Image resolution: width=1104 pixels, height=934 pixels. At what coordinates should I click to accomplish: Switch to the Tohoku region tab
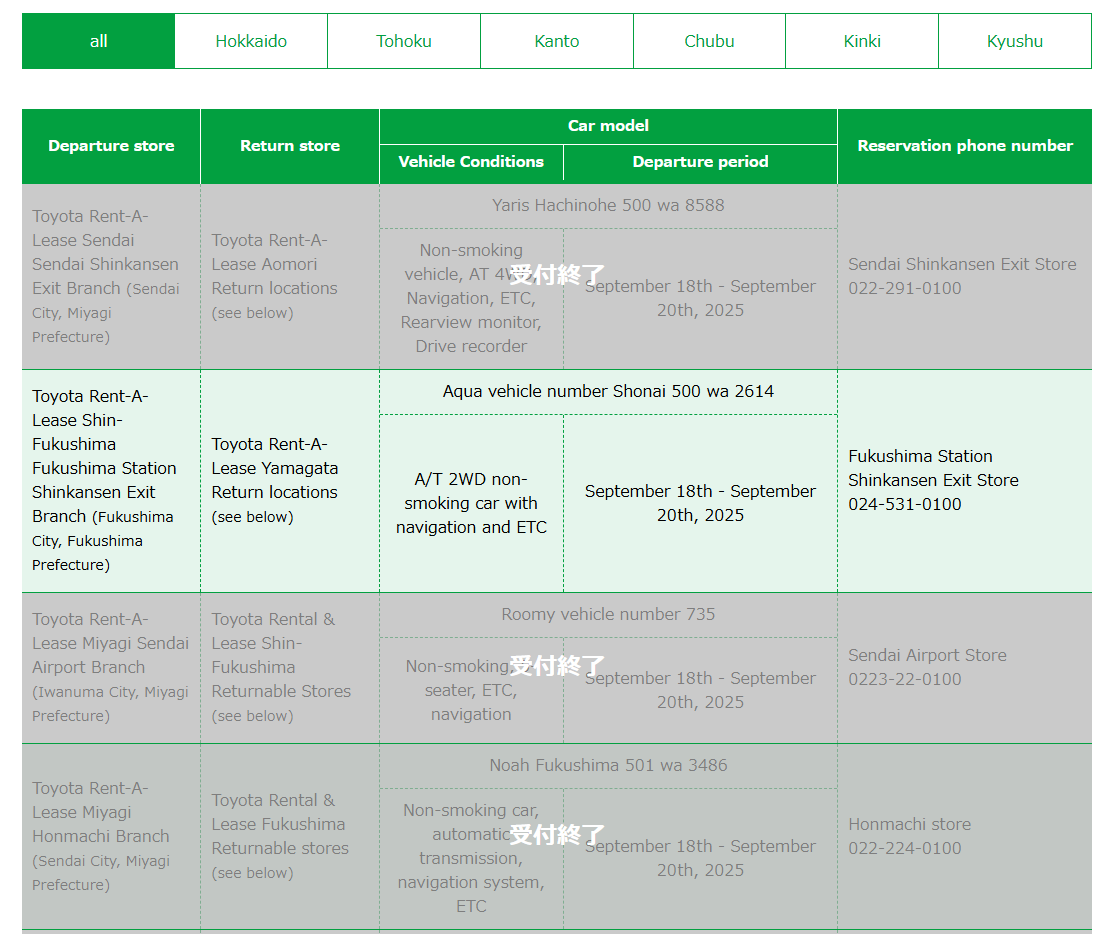(x=403, y=41)
